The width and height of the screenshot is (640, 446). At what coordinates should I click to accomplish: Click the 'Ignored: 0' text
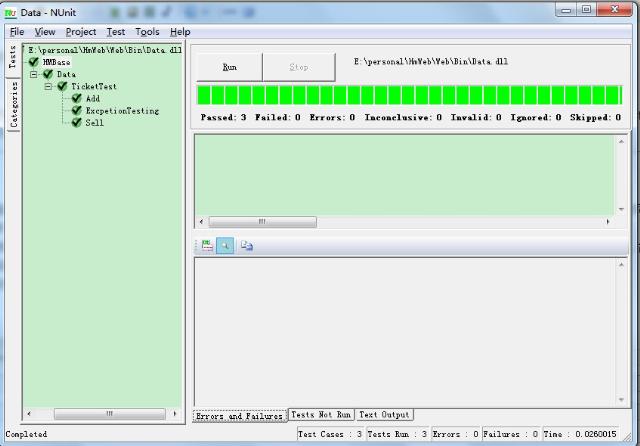(536, 118)
